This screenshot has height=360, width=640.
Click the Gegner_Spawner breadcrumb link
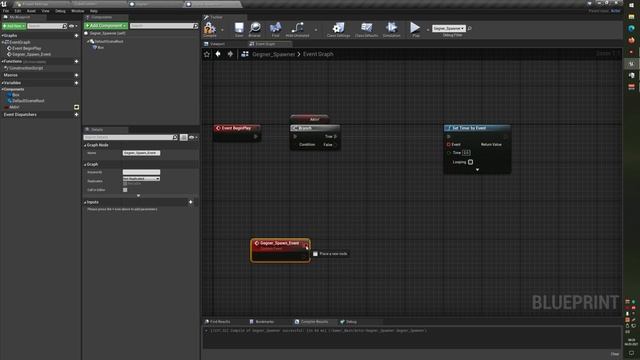pyautogui.click(x=273, y=54)
